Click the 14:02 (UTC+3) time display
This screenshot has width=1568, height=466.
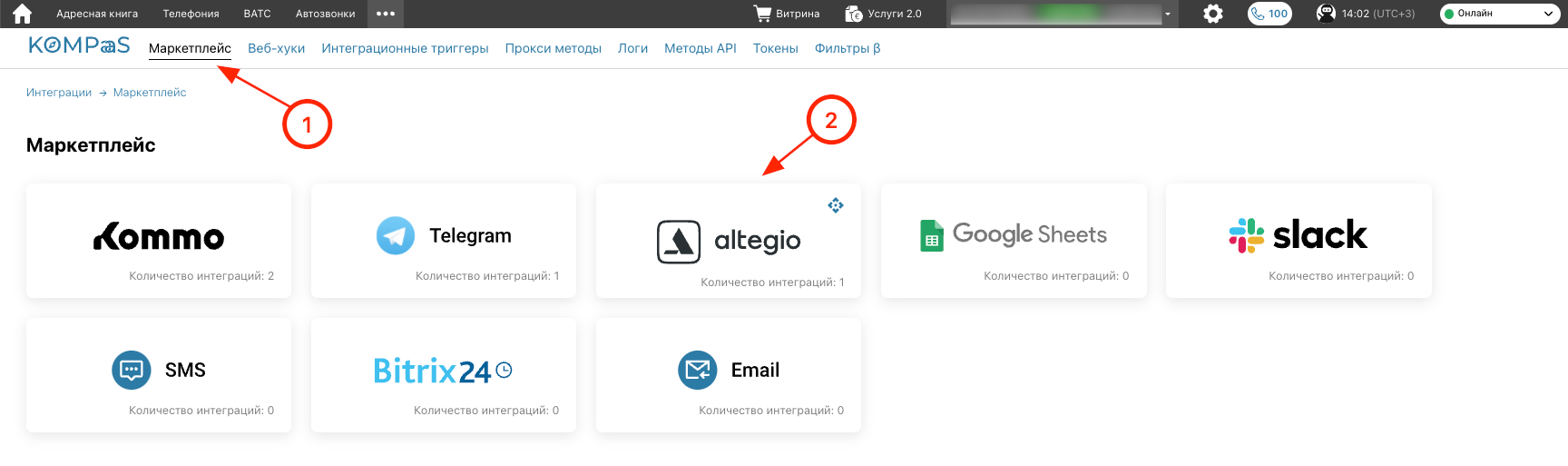(x=1377, y=14)
